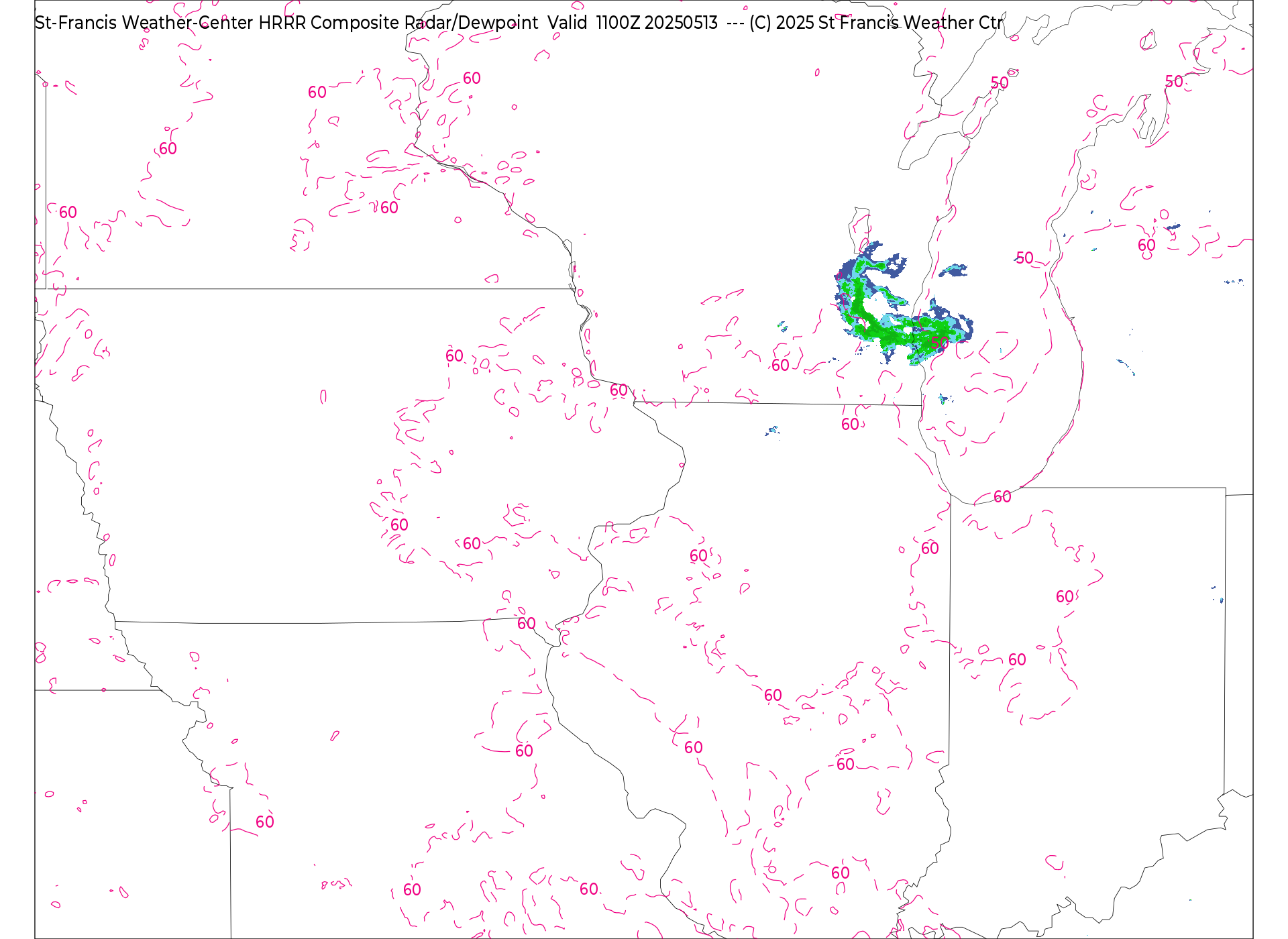Click the '50' label overlapping the green radar echoes
The width and height of the screenshot is (1288, 939).
[x=940, y=343]
